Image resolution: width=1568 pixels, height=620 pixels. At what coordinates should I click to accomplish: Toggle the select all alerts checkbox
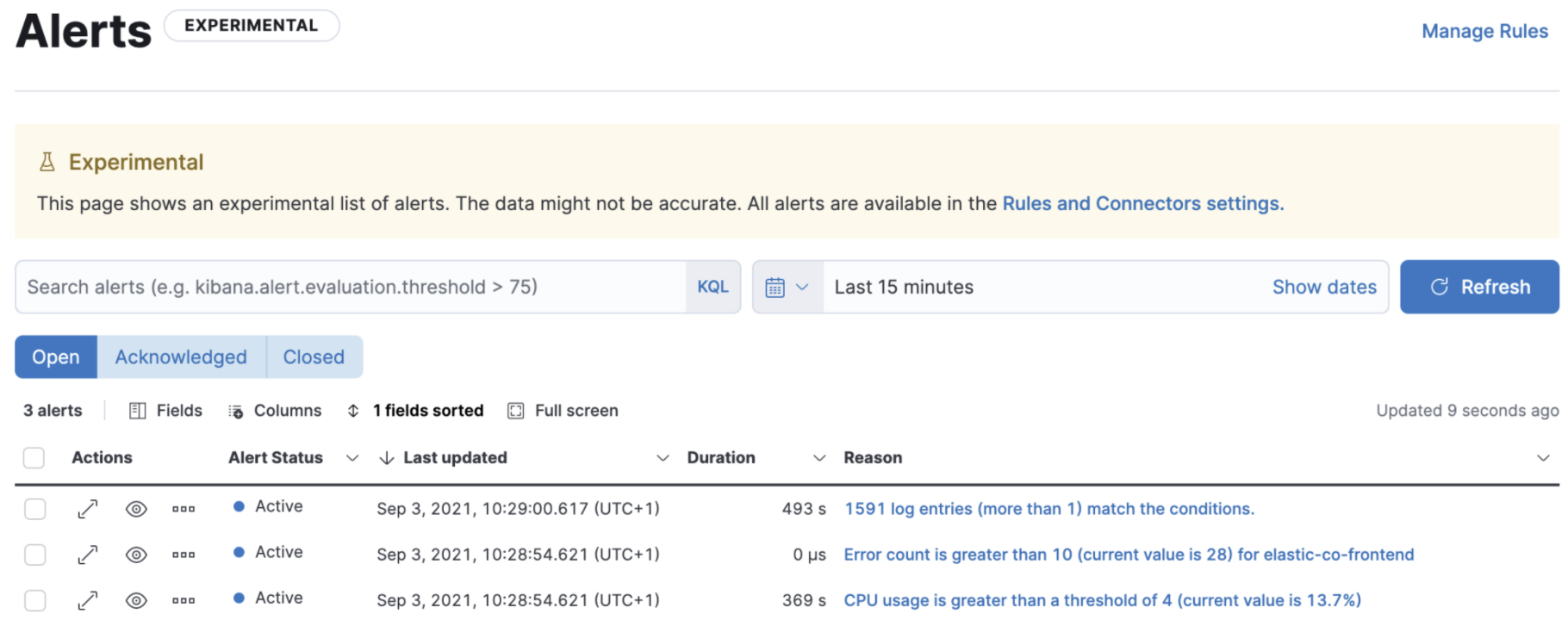point(34,458)
